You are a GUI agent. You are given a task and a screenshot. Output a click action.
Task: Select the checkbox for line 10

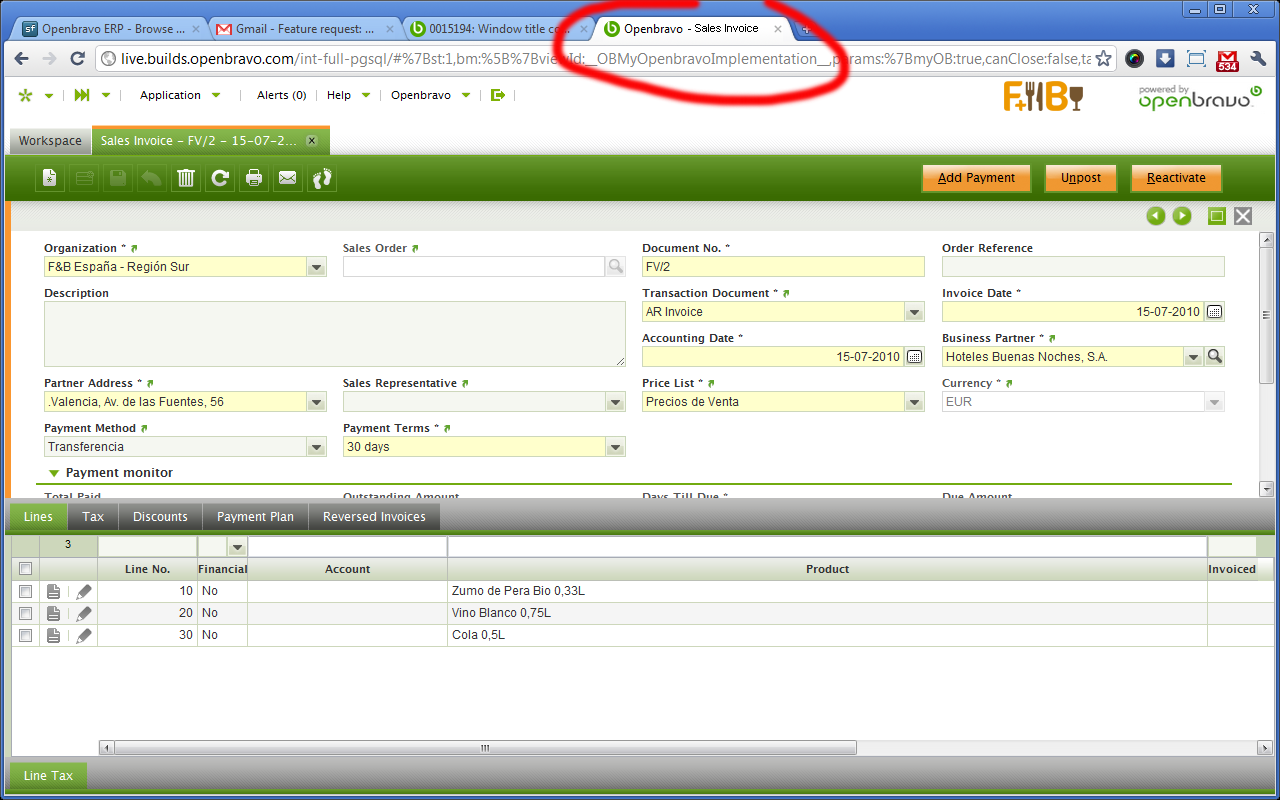(x=26, y=592)
